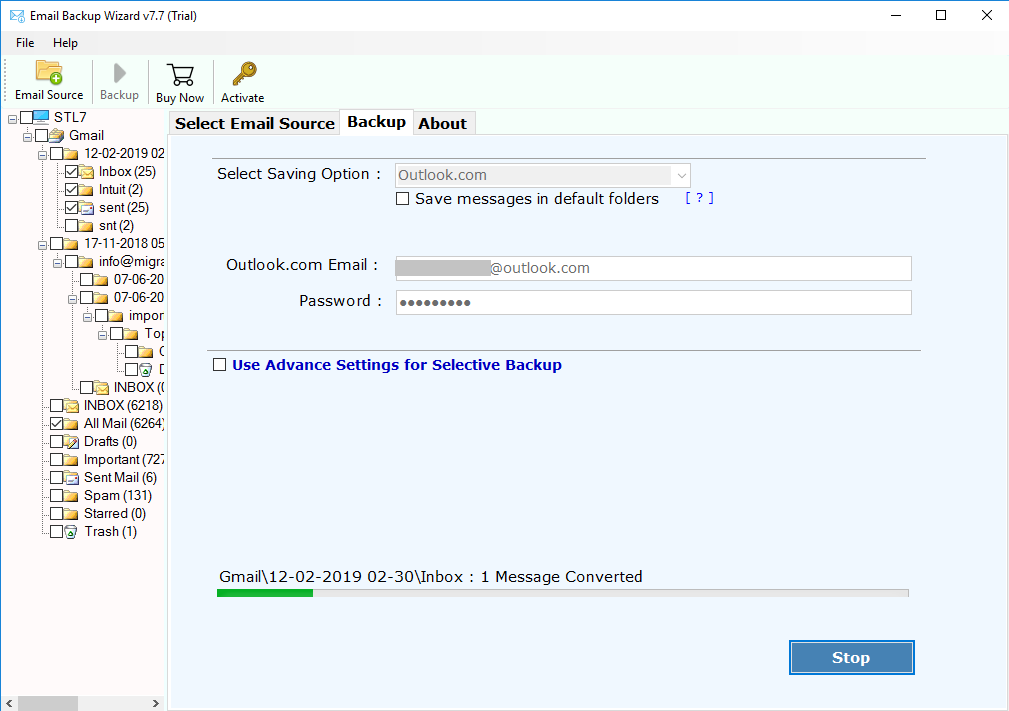Image resolution: width=1009 pixels, height=711 pixels.
Task: Collapse the 17-11-2018 folder node
Action: (x=42, y=245)
